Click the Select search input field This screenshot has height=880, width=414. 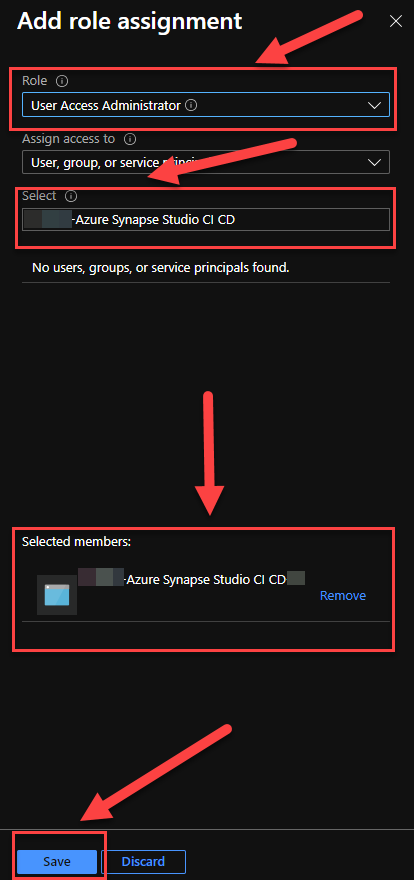coord(206,219)
